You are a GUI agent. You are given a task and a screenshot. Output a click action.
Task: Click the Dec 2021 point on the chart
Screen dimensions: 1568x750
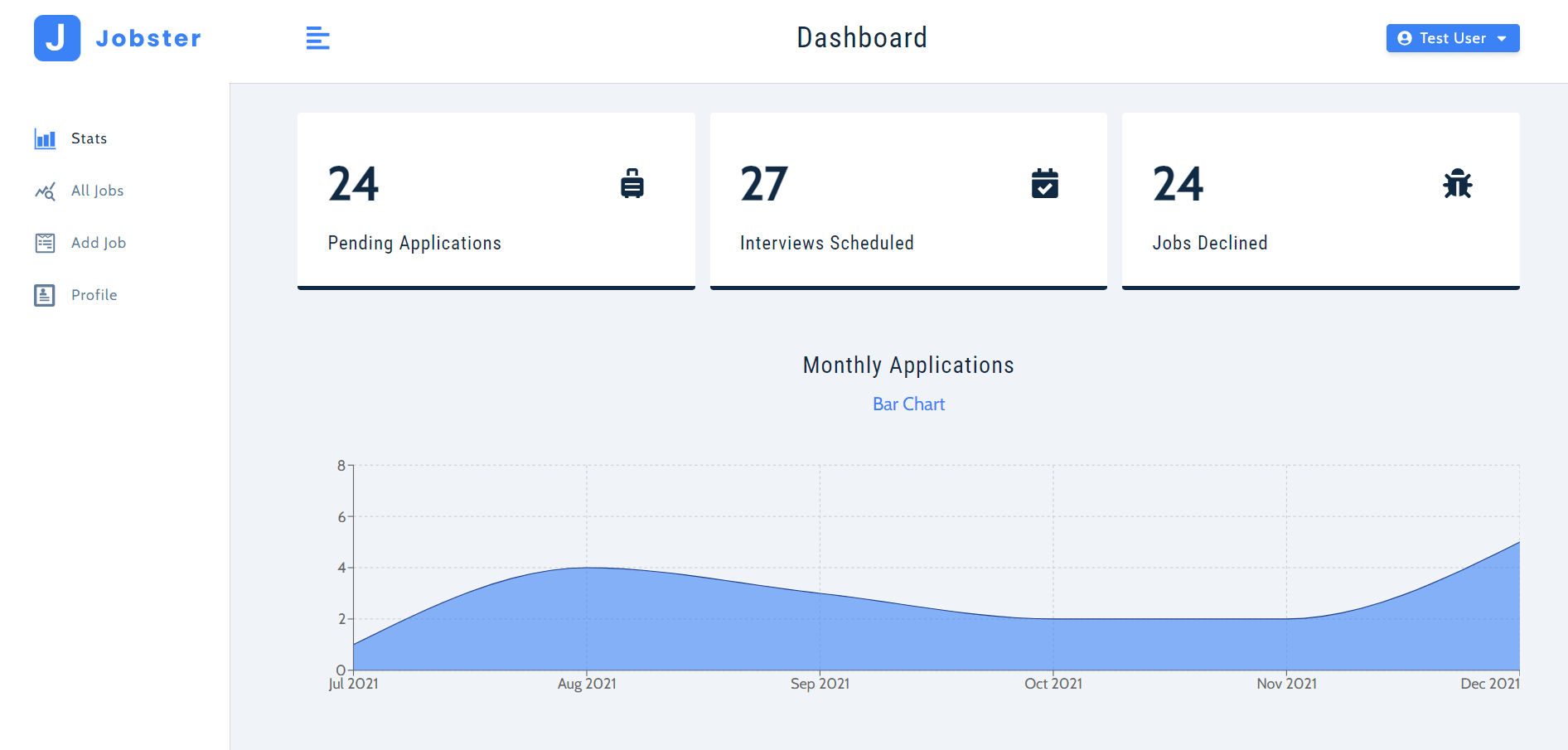point(1517,543)
